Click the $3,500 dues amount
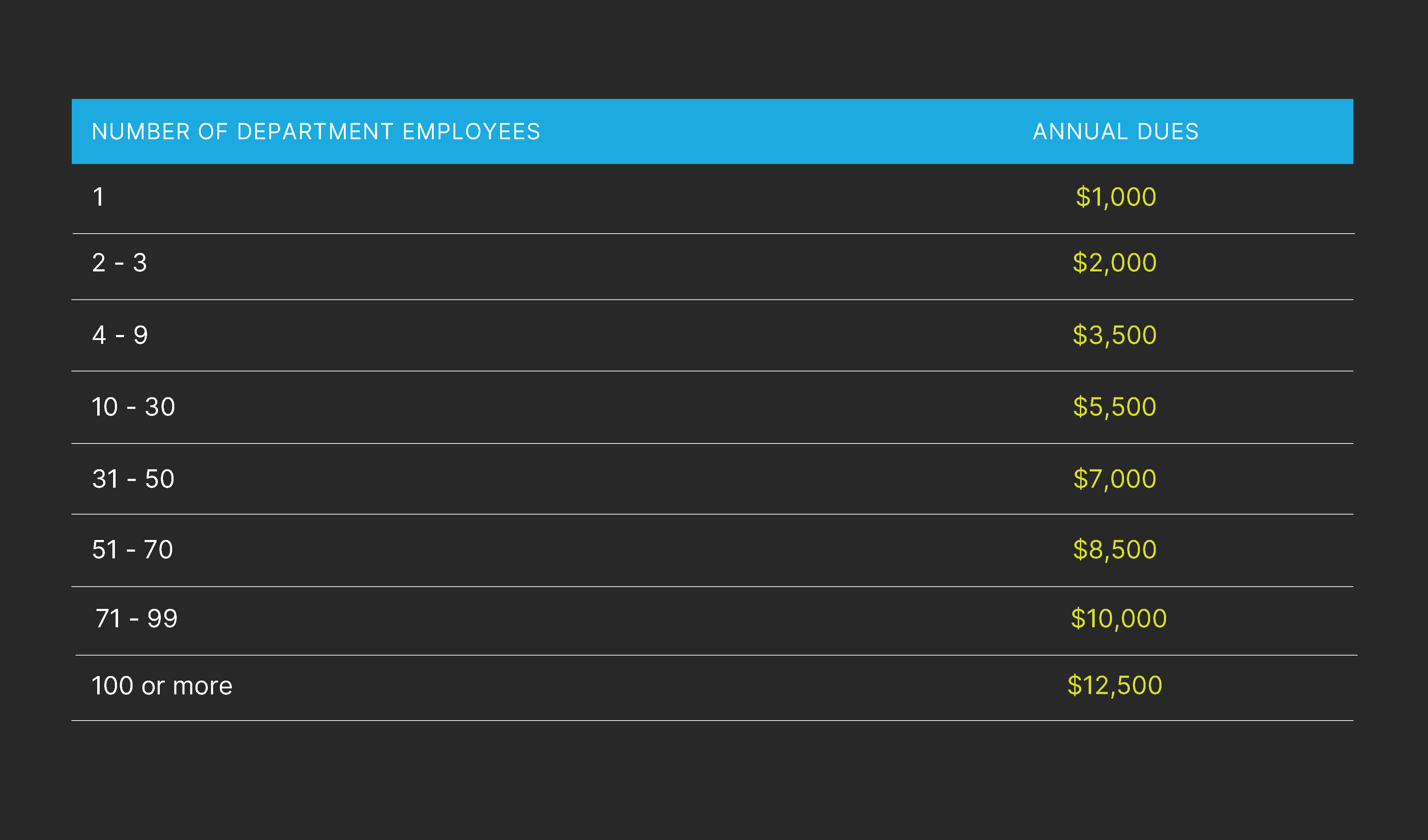The height and width of the screenshot is (840, 1428). tap(1114, 335)
